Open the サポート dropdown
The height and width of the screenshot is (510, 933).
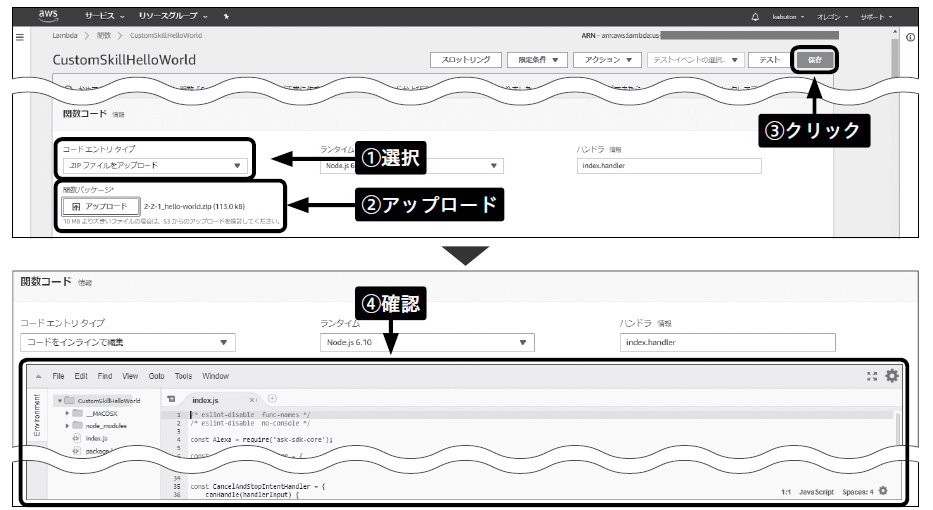(x=876, y=17)
